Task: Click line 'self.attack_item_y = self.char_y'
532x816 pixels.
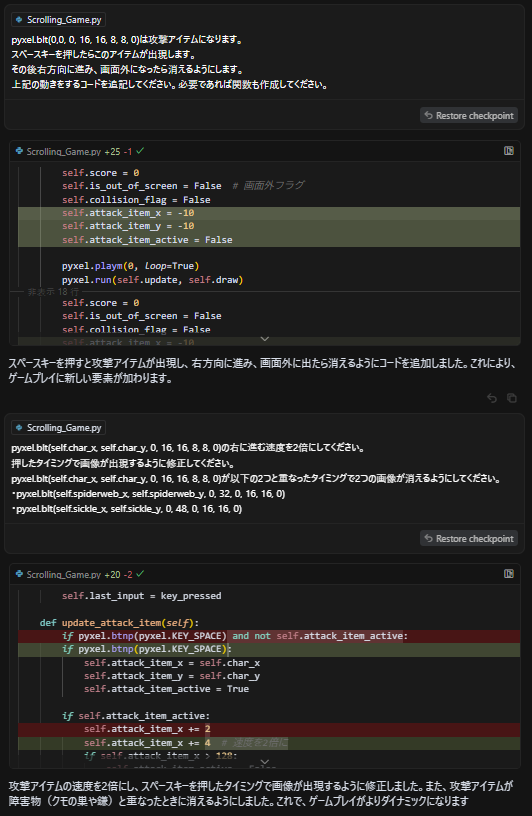Action: coord(172,676)
